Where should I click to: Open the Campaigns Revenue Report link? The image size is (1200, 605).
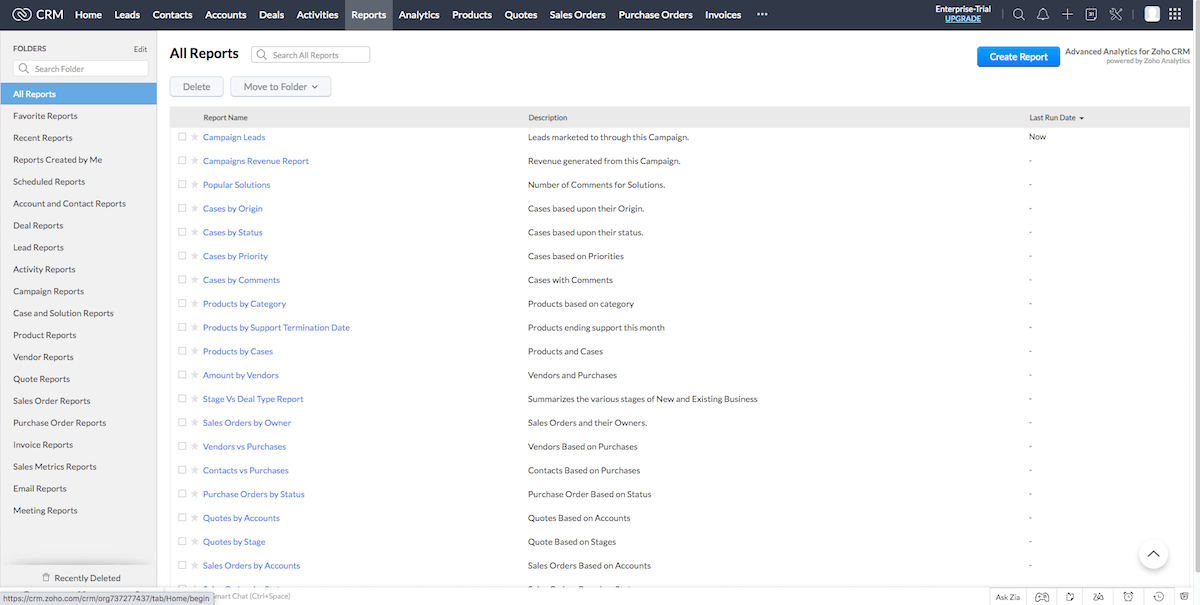(x=256, y=161)
